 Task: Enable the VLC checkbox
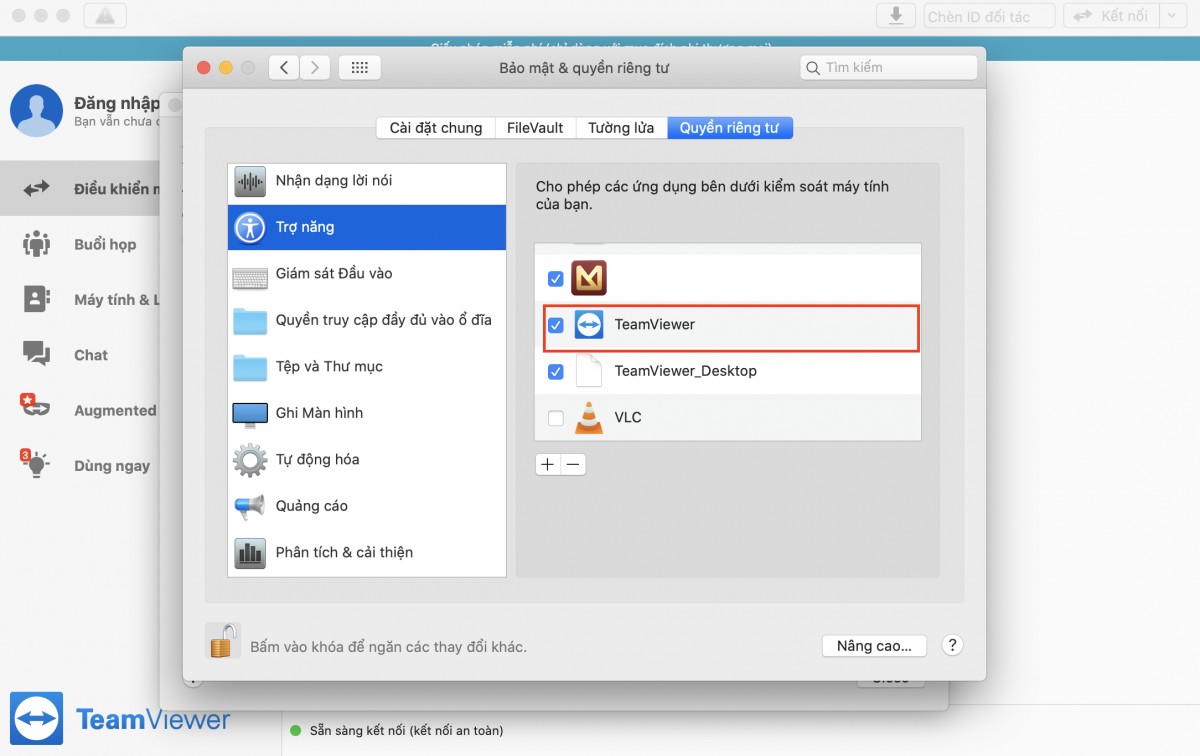[x=556, y=417]
